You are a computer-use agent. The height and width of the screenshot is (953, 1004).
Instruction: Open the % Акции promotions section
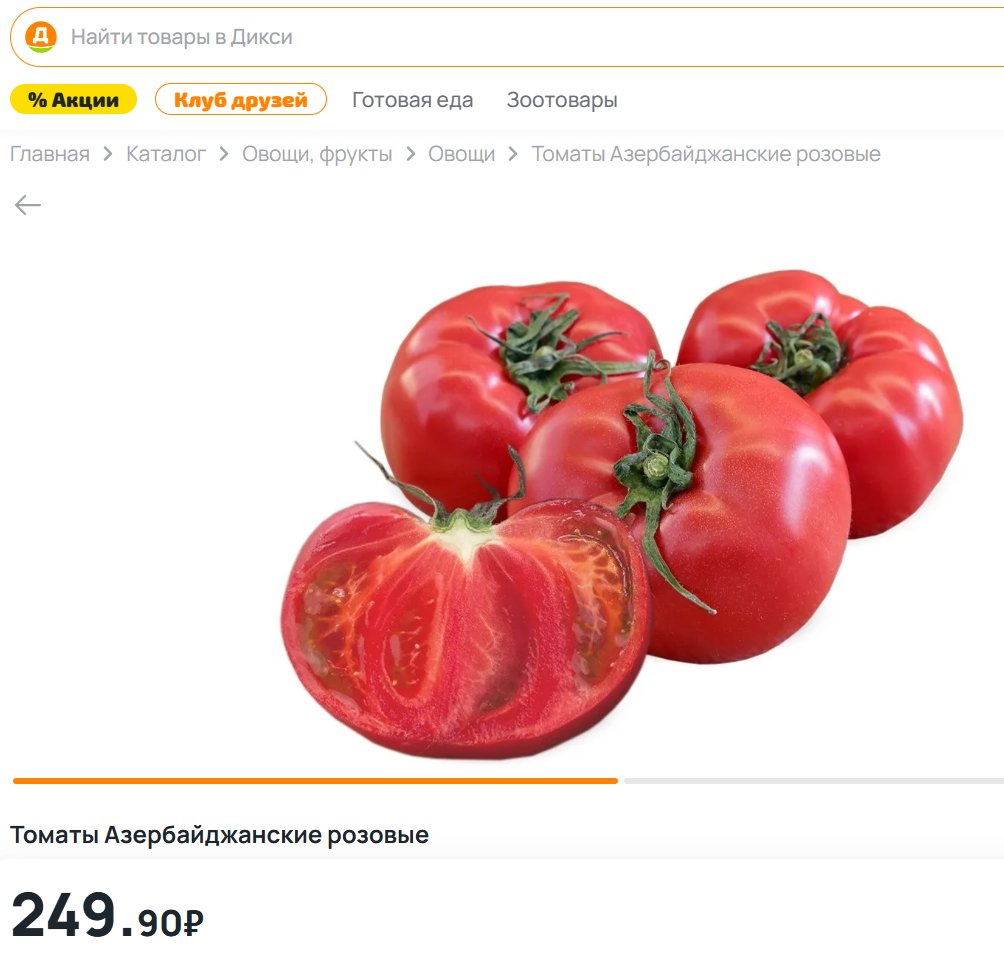(74, 100)
